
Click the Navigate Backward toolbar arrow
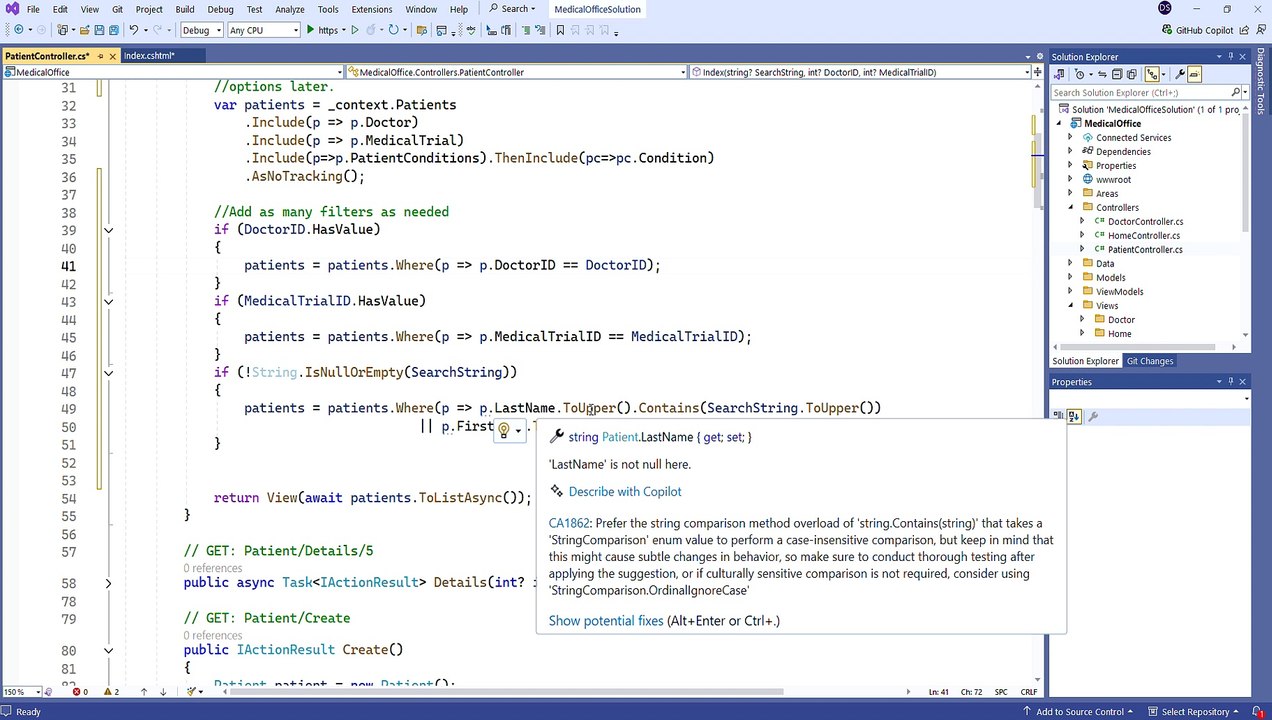coord(19,30)
